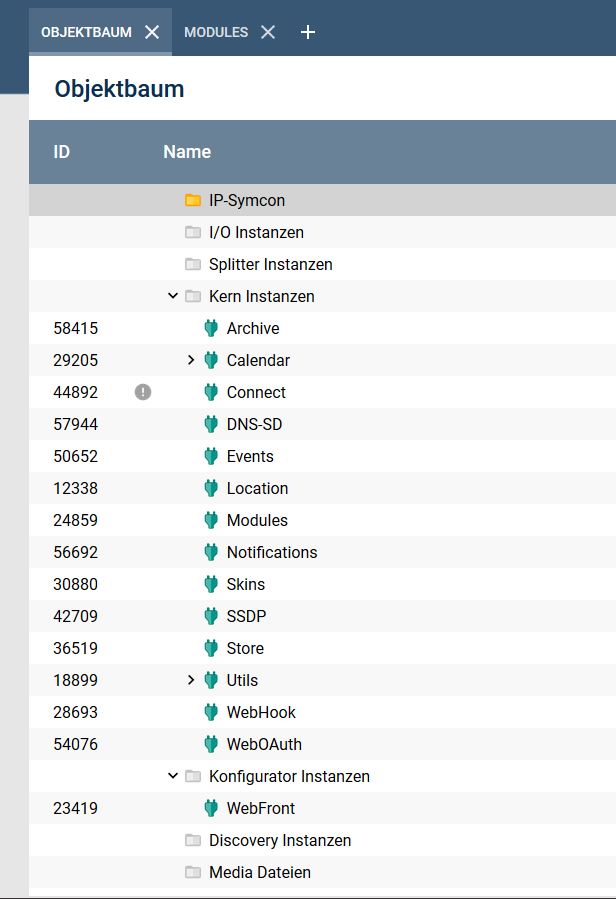Select the DNS-SD row name

click(x=254, y=424)
